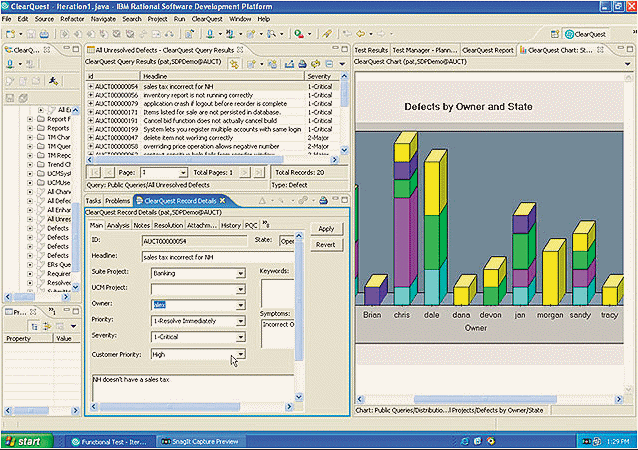Click the print icon in Record Details toolbar
The height and width of the screenshot is (450, 638).
tap(323, 200)
